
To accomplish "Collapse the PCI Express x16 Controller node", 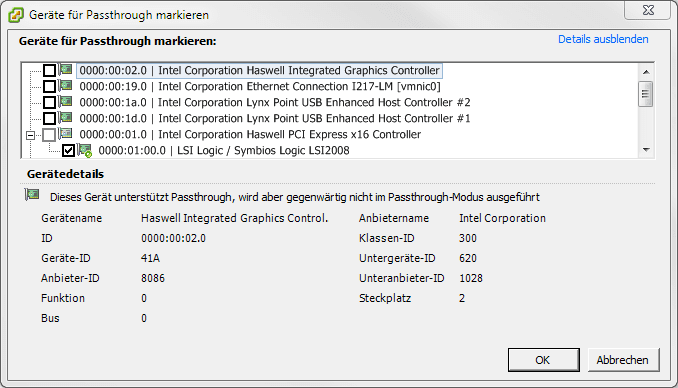I will pos(30,135).
